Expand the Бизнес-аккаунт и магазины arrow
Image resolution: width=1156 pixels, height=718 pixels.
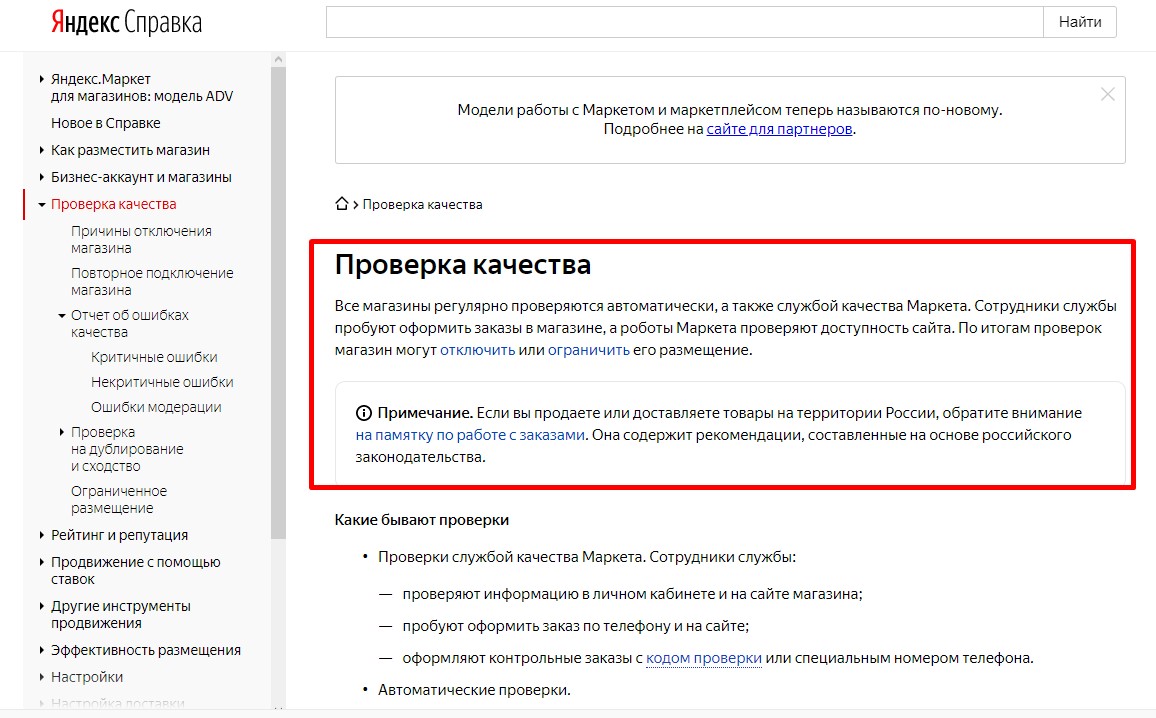click(x=41, y=177)
